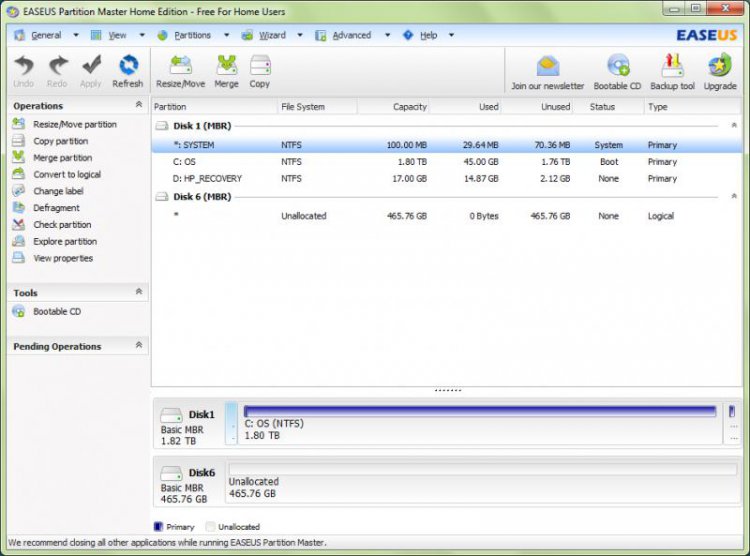Select the D: HP_RECOVERY partition row

coord(447,178)
